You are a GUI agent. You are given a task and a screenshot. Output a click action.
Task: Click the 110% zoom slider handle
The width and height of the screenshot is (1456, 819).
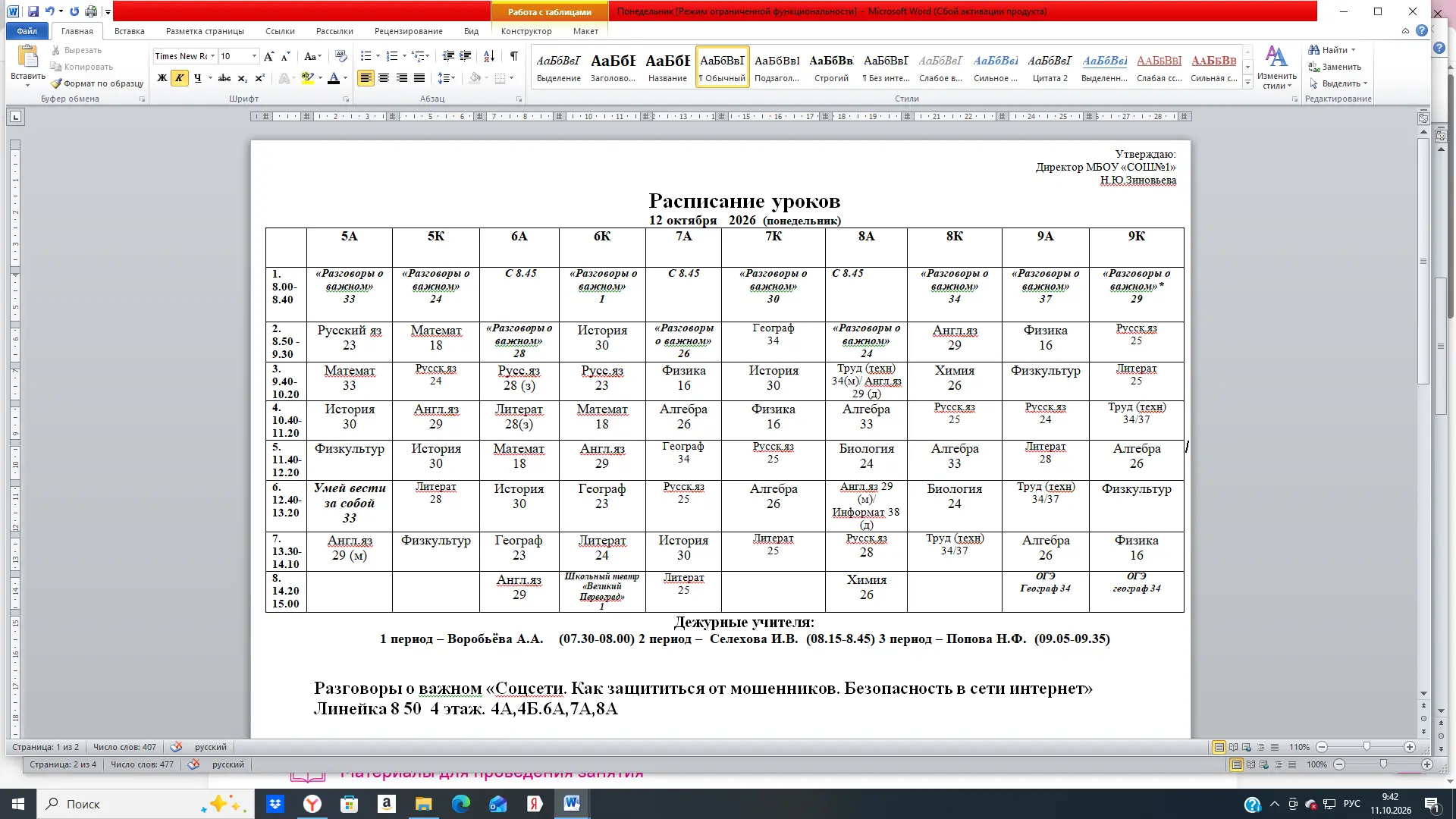[x=1367, y=747]
